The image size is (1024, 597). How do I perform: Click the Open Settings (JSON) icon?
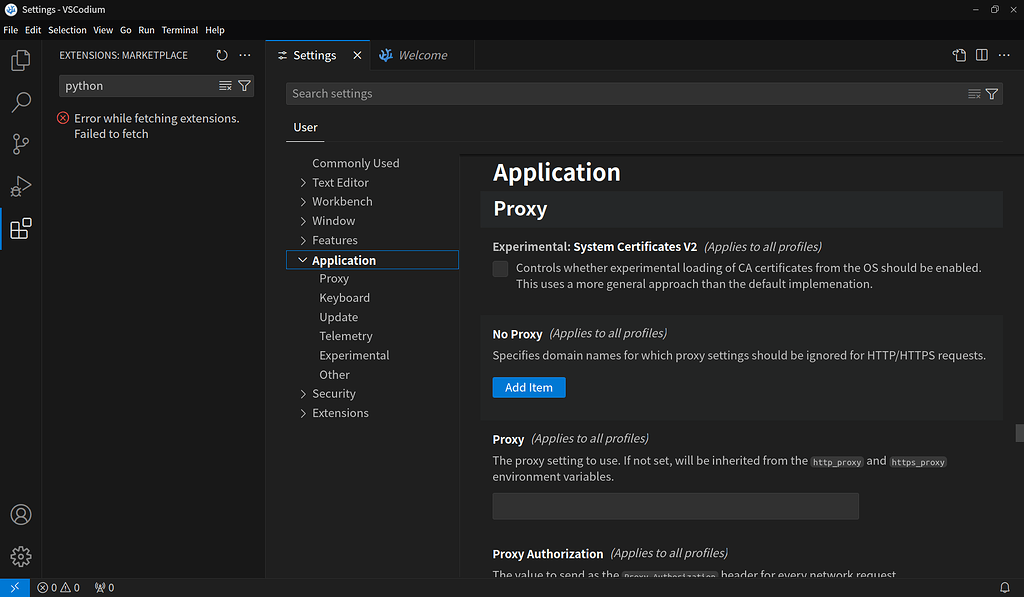coord(959,56)
